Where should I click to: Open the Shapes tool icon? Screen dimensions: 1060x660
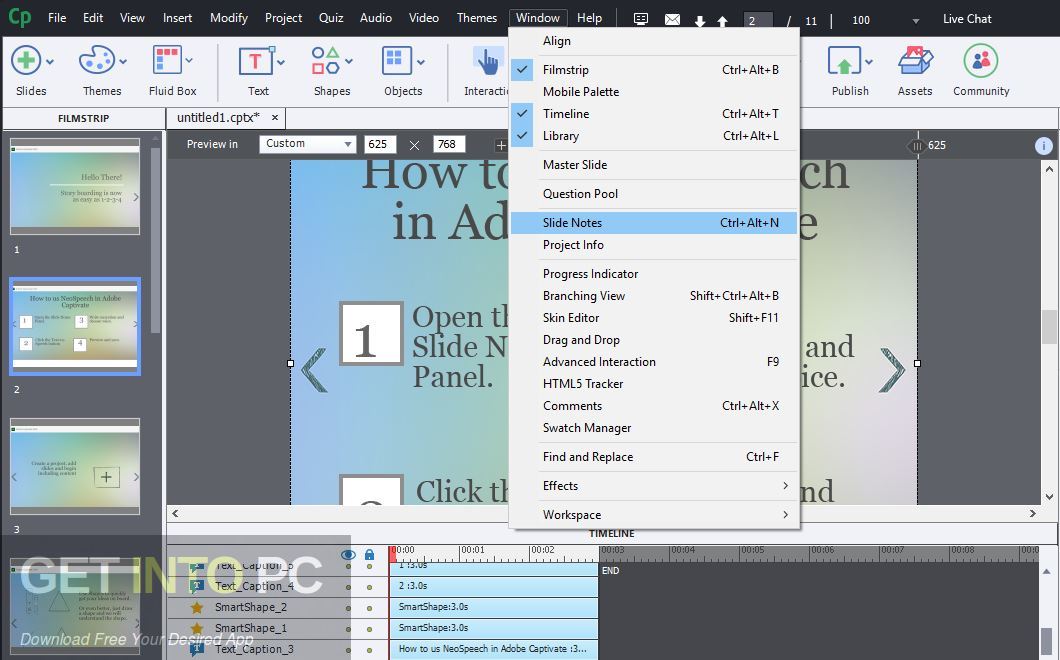pos(325,60)
